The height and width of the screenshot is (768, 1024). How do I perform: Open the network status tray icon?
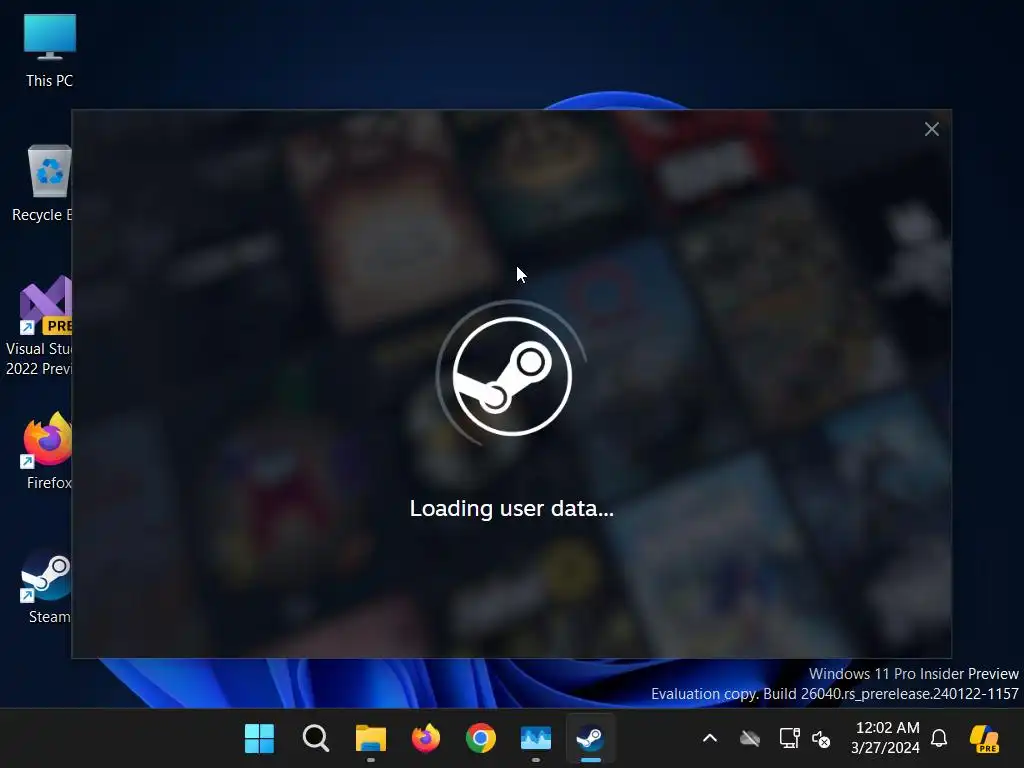click(790, 739)
